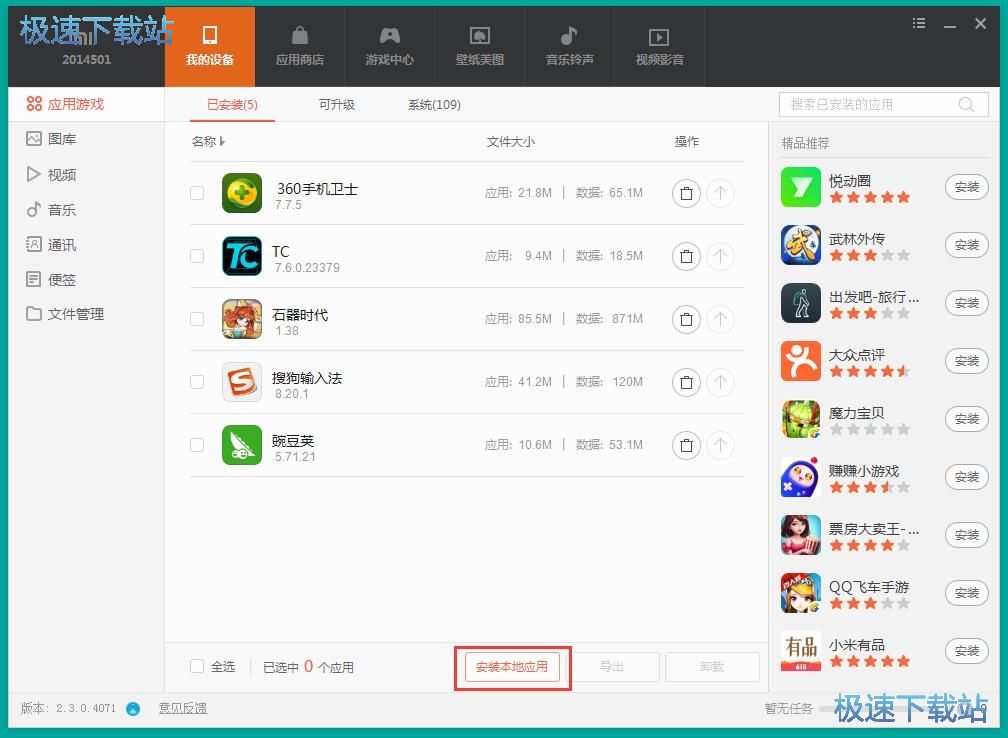Go to the 游戏中心 tab
The height and width of the screenshot is (738, 1008).
tap(390, 47)
